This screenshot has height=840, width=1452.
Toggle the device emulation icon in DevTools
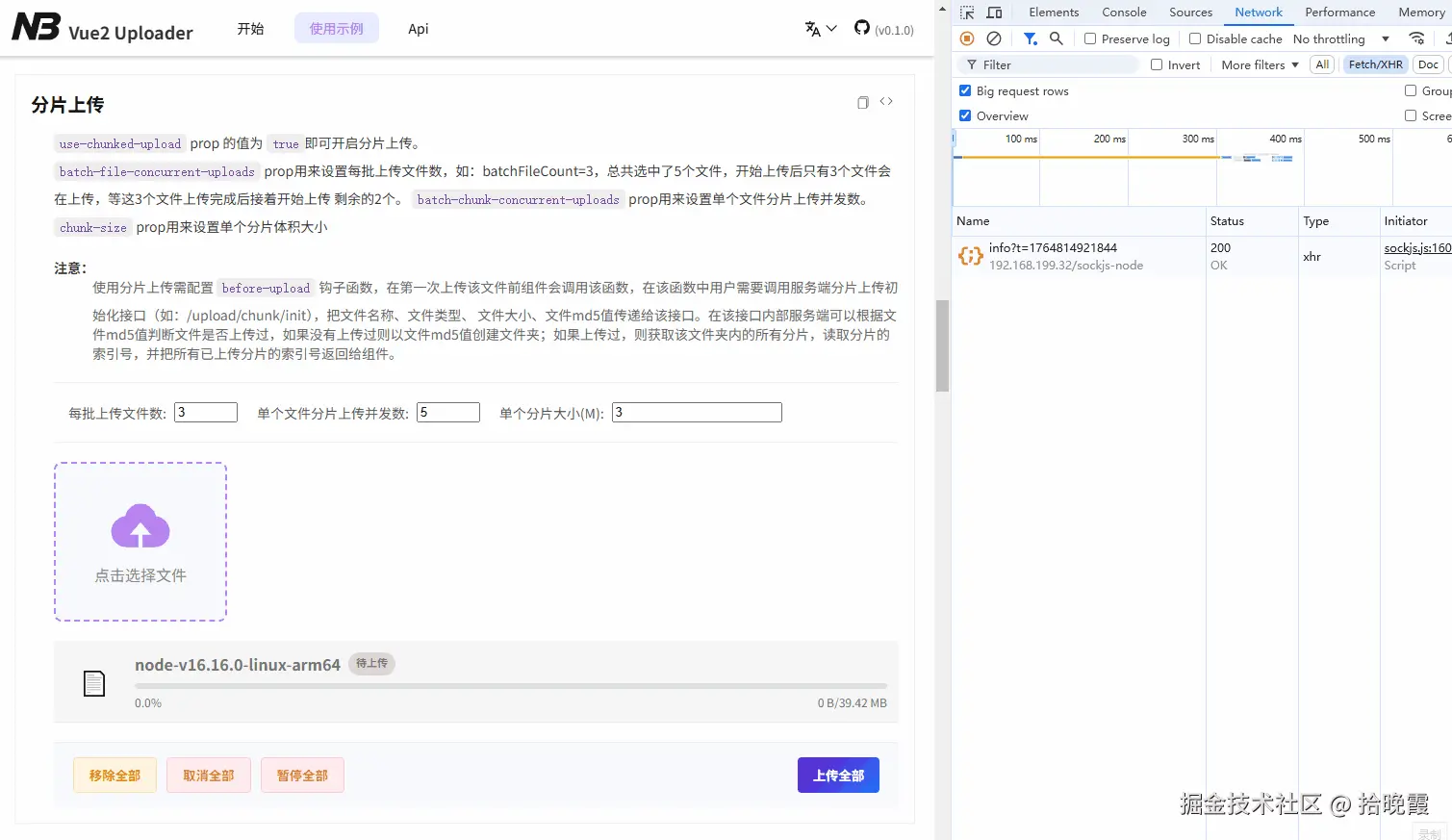point(995,12)
